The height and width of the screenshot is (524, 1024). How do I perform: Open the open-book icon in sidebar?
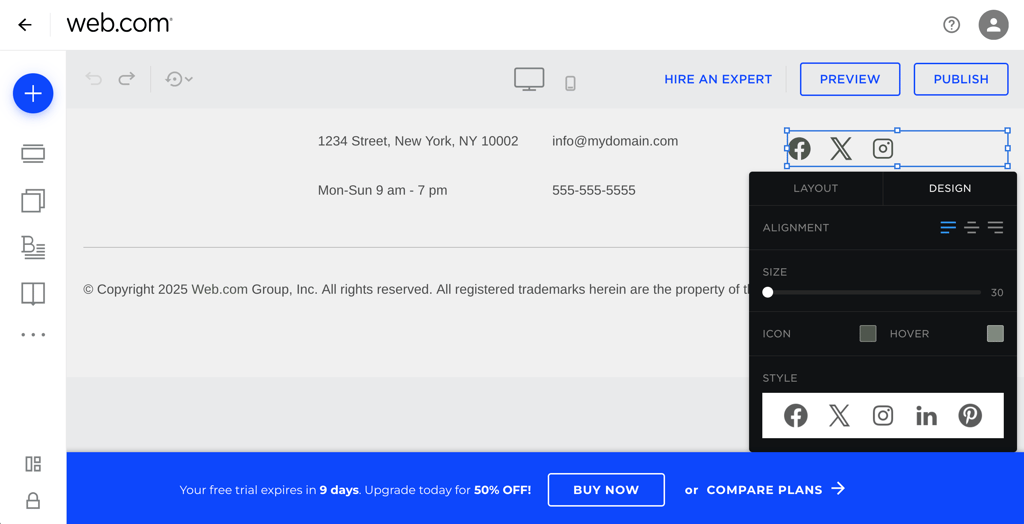point(33,294)
